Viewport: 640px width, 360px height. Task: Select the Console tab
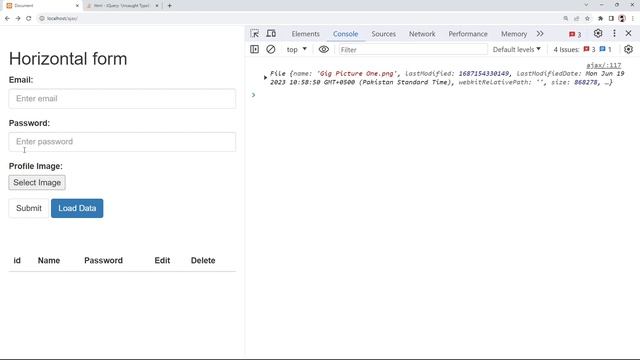coord(345,34)
